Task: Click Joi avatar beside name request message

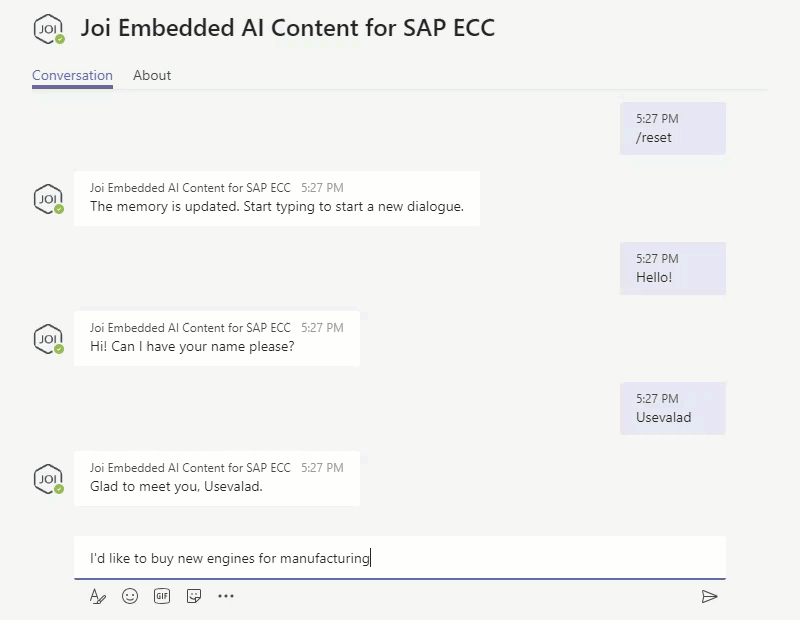Action: click(x=48, y=339)
